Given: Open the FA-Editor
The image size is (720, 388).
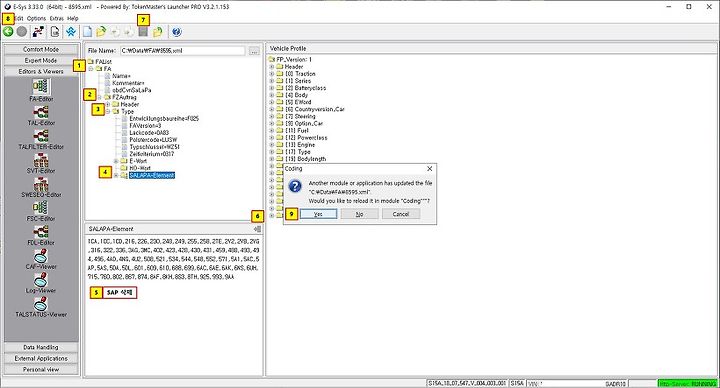Looking at the screenshot, I should (41, 90).
